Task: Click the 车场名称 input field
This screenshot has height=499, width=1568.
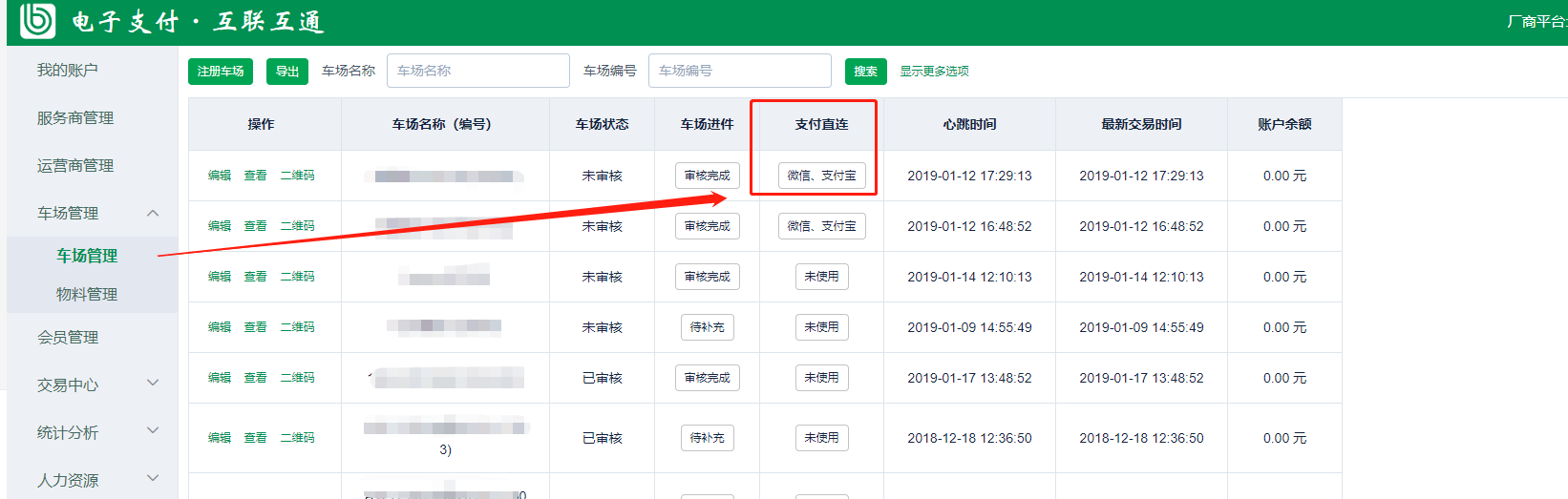Action: 477,71
